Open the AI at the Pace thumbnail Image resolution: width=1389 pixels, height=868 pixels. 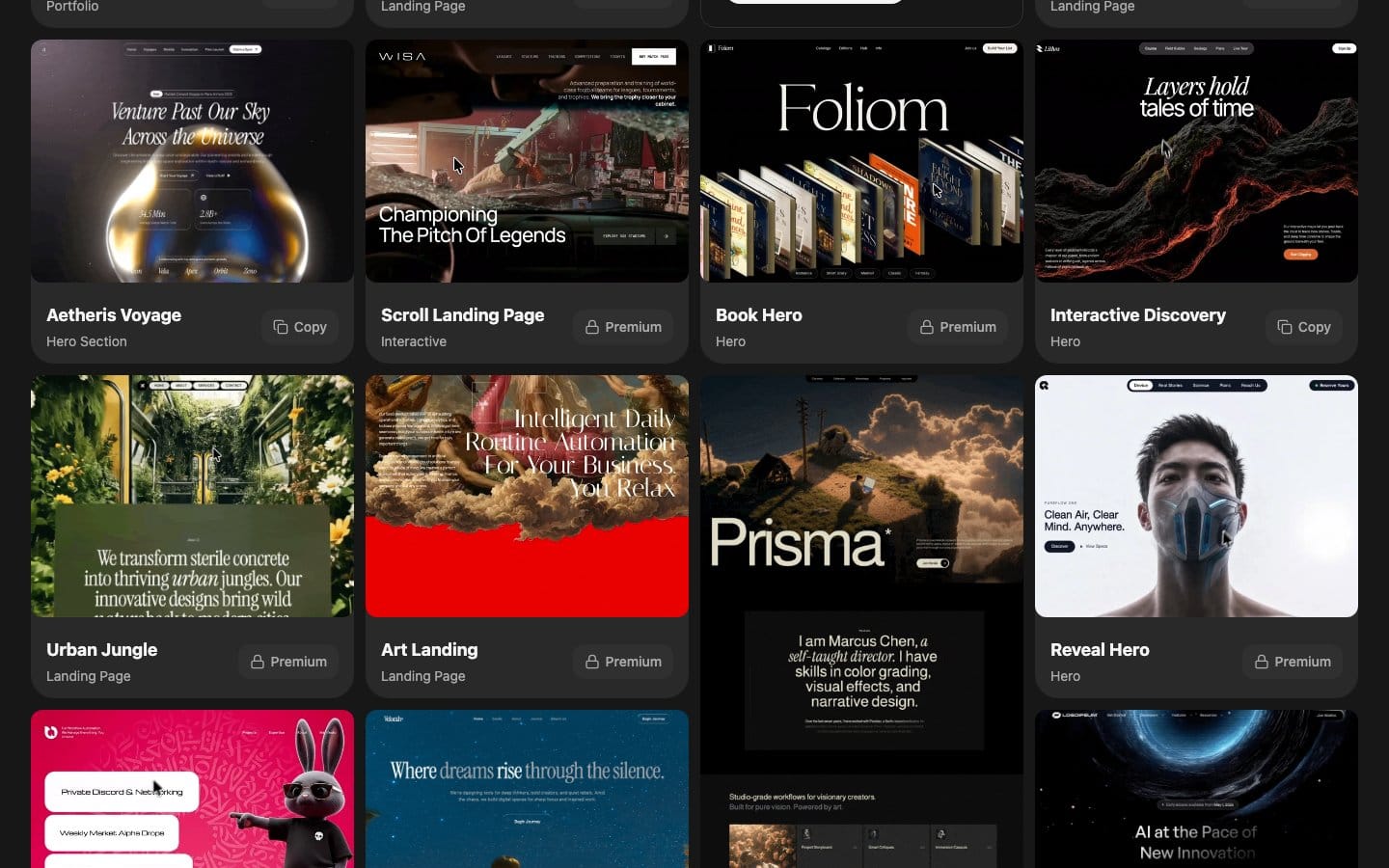pos(1196,789)
